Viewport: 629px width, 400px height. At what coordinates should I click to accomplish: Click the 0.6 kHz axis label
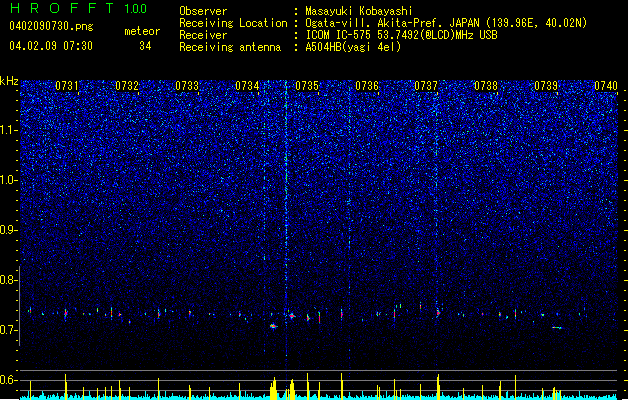(9, 380)
